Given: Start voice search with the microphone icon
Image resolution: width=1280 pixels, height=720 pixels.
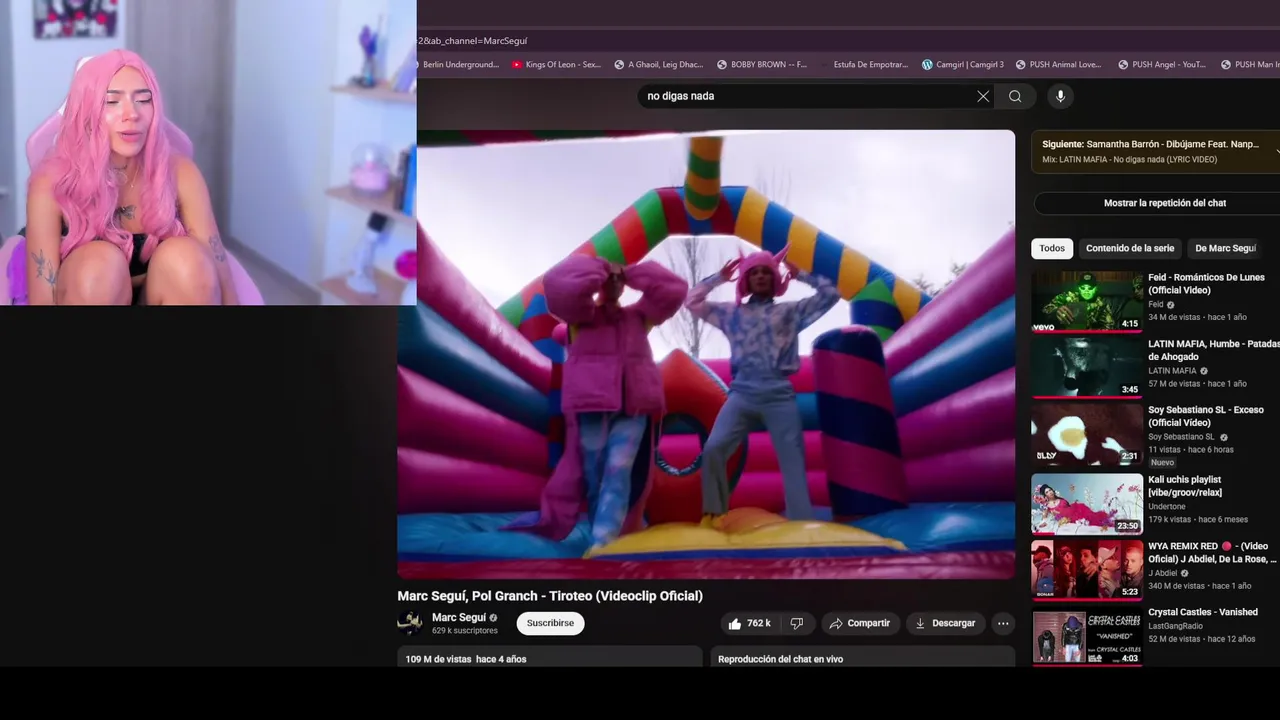Looking at the screenshot, I should [x=1060, y=96].
